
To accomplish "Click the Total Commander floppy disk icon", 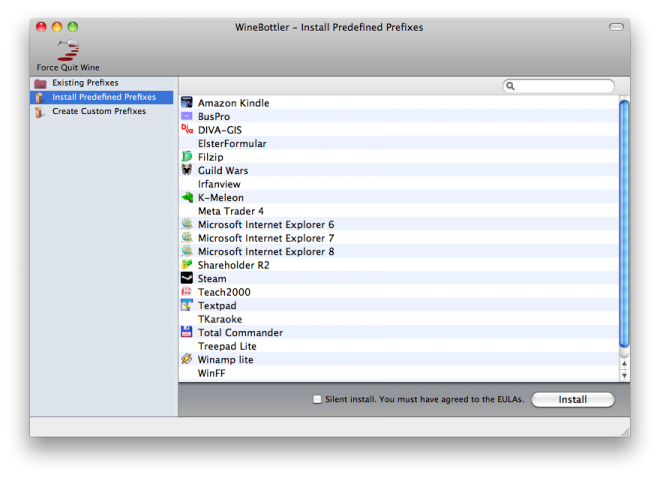I will [x=187, y=332].
